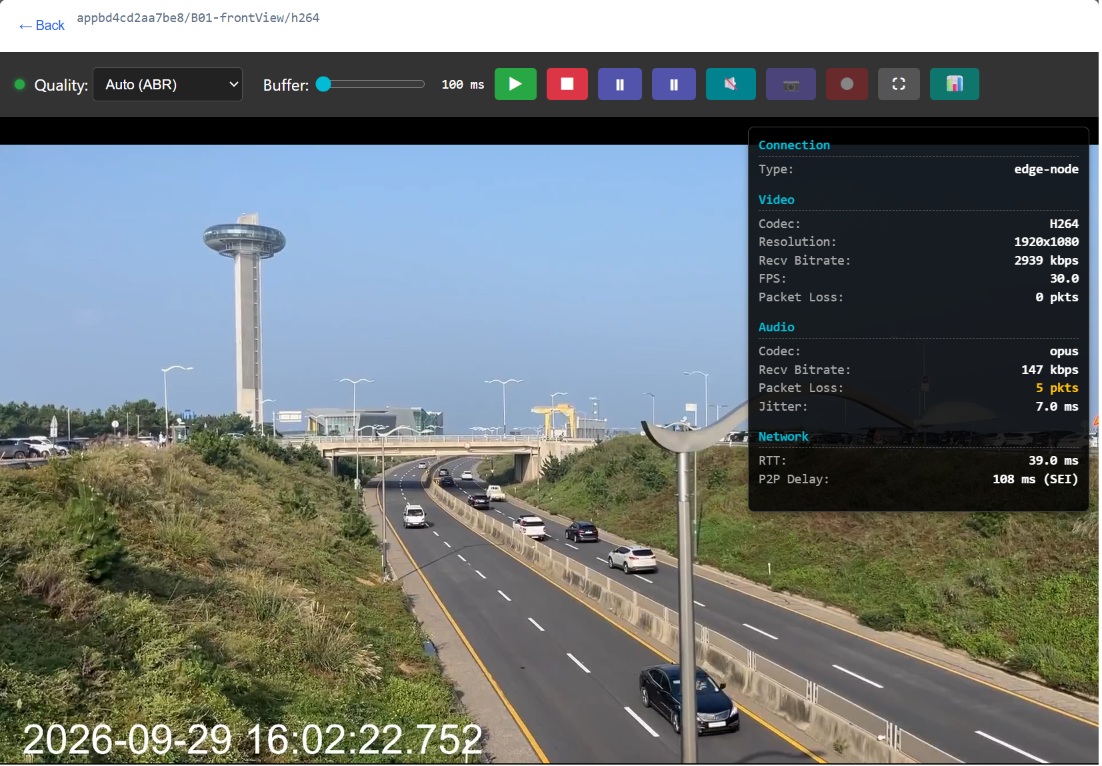Open the Quality dropdown showing Auto (ABR)
Viewport: 1102px width, 766px height.
[168, 84]
